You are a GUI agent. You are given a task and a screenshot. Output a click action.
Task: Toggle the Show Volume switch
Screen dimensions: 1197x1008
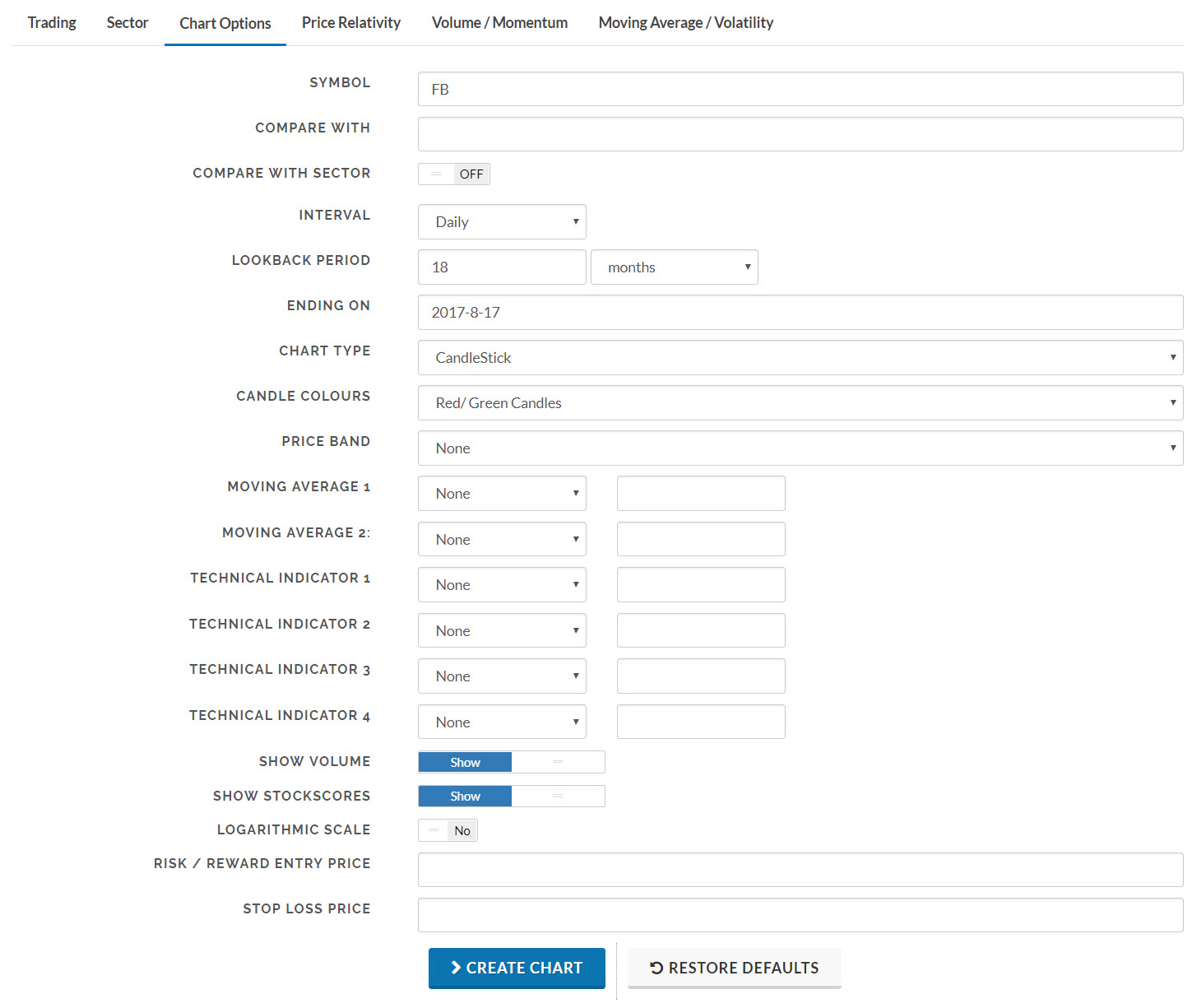511,762
